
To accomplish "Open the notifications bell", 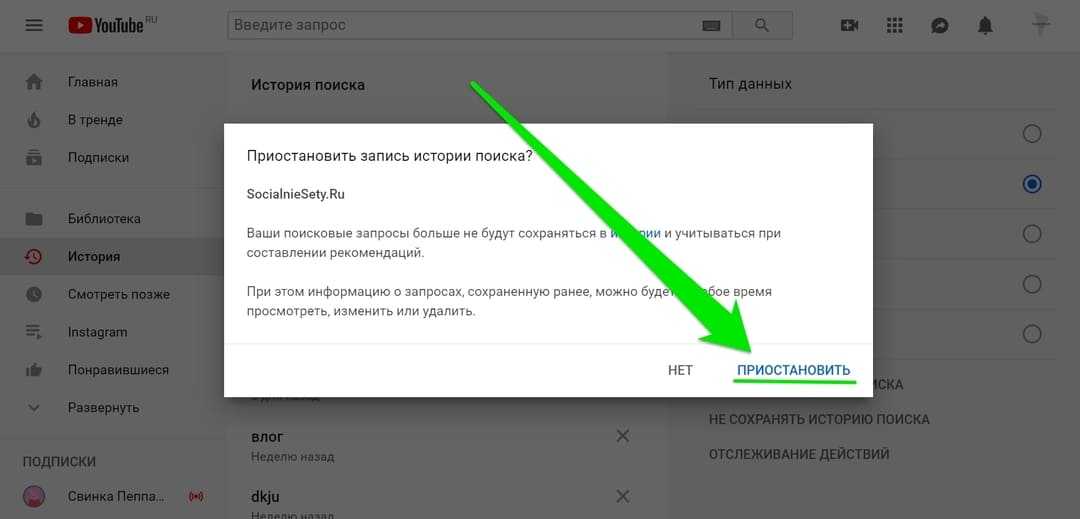I will point(985,25).
